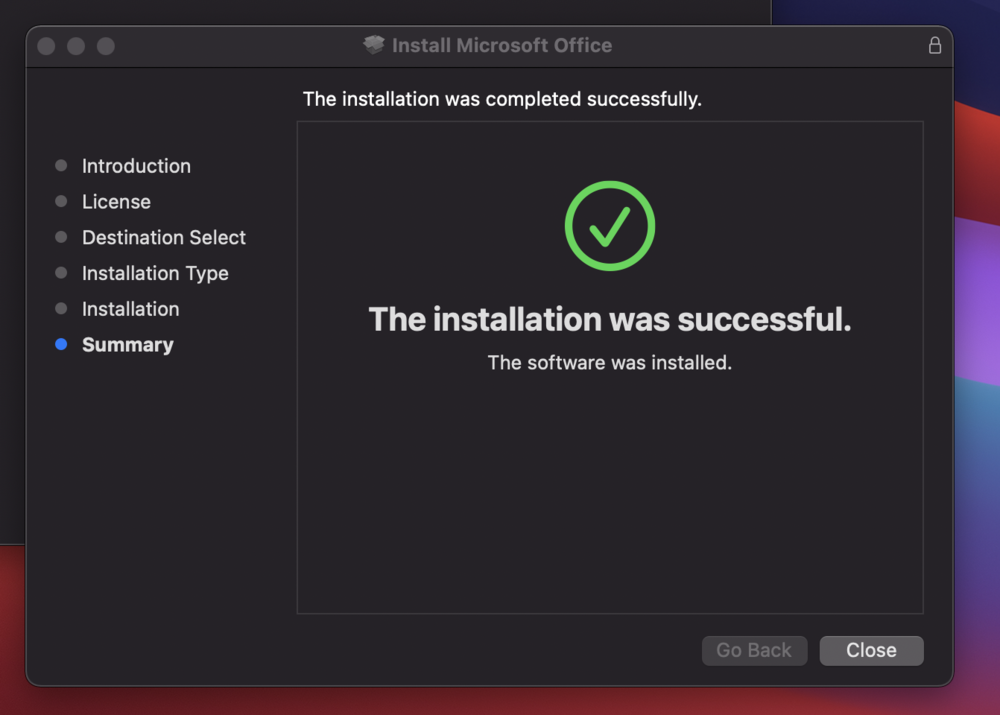Viewport: 1000px width, 715px height.
Task: Select the Destination Select sidebar item
Action: [x=163, y=237]
